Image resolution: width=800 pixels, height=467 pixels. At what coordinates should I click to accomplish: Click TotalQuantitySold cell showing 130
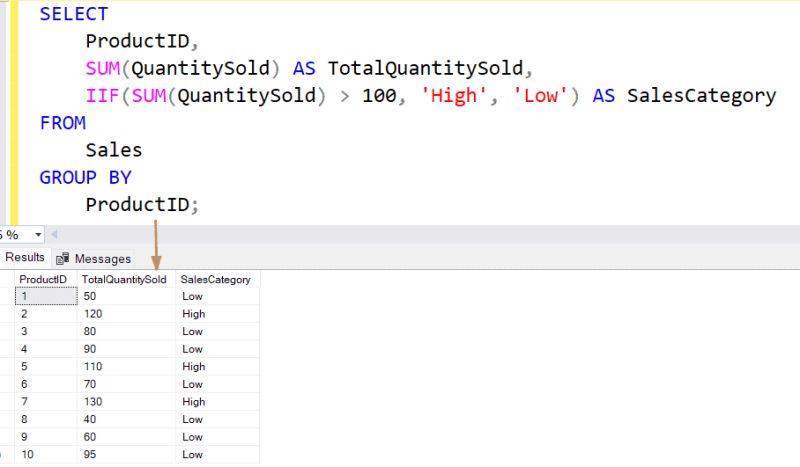point(126,402)
